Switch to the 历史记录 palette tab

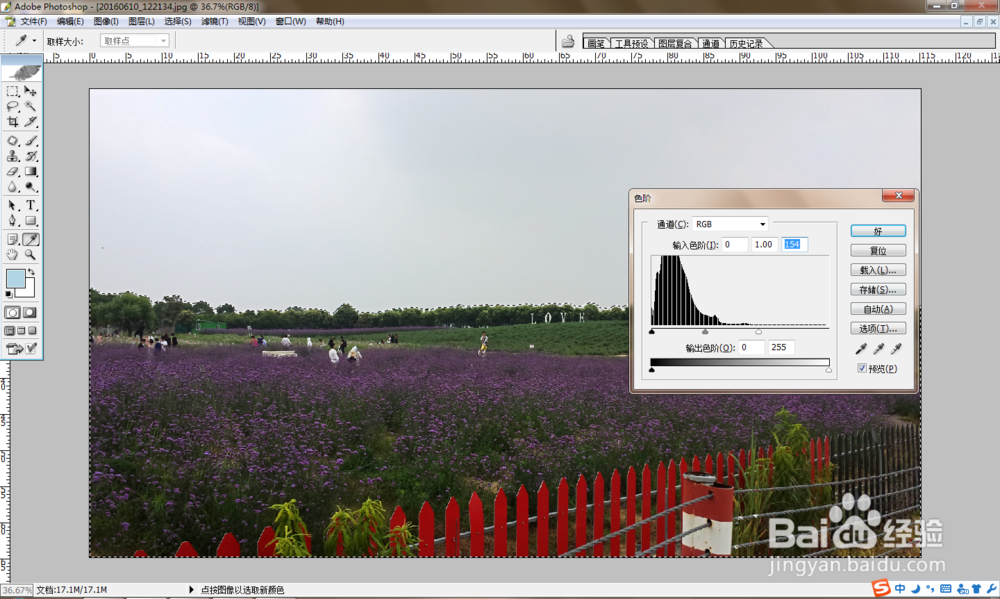(746, 43)
